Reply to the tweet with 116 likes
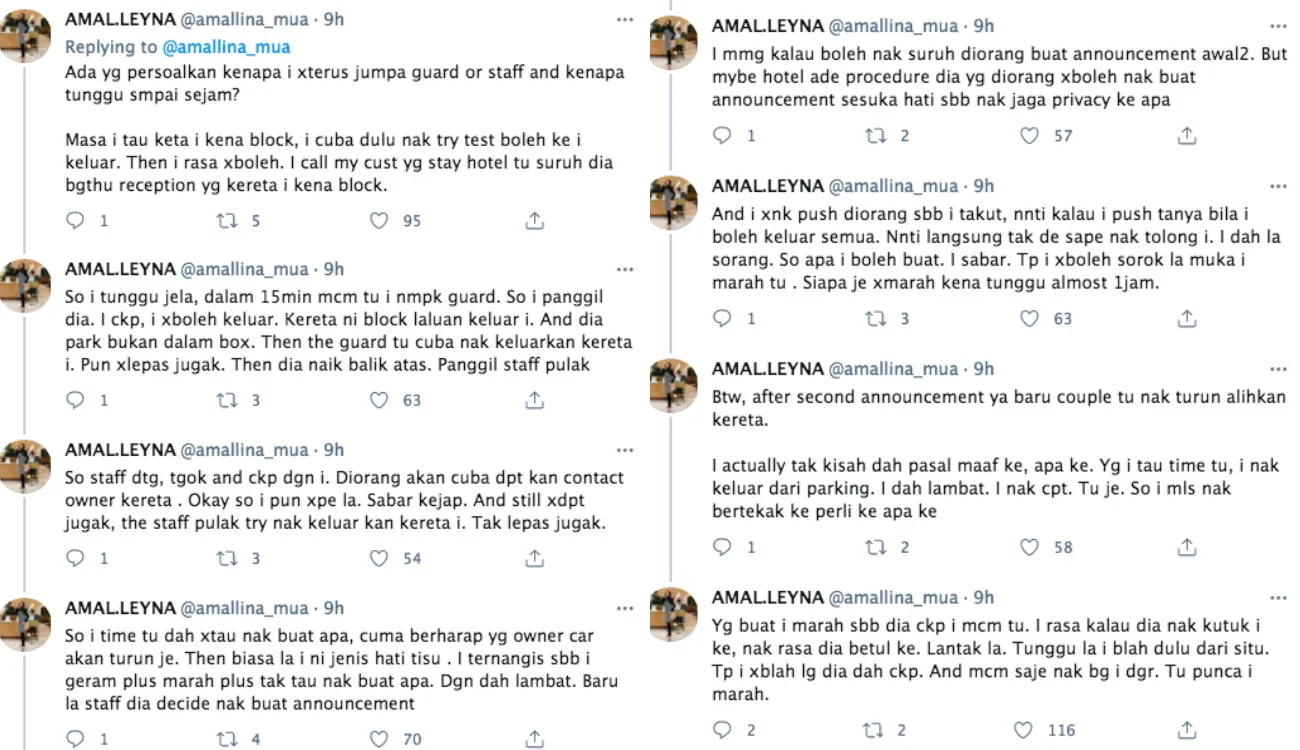The height and width of the screenshot is (750, 1300). (723, 730)
